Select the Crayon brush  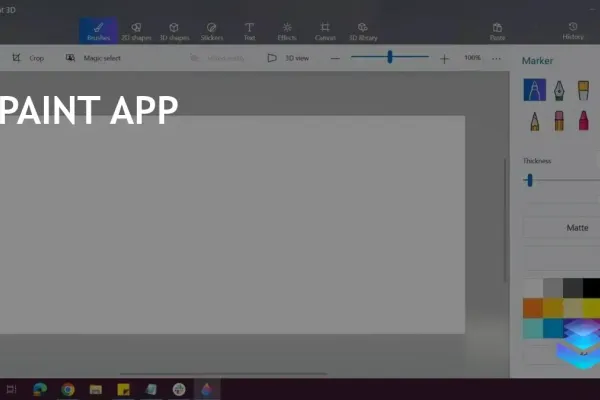coord(584,121)
